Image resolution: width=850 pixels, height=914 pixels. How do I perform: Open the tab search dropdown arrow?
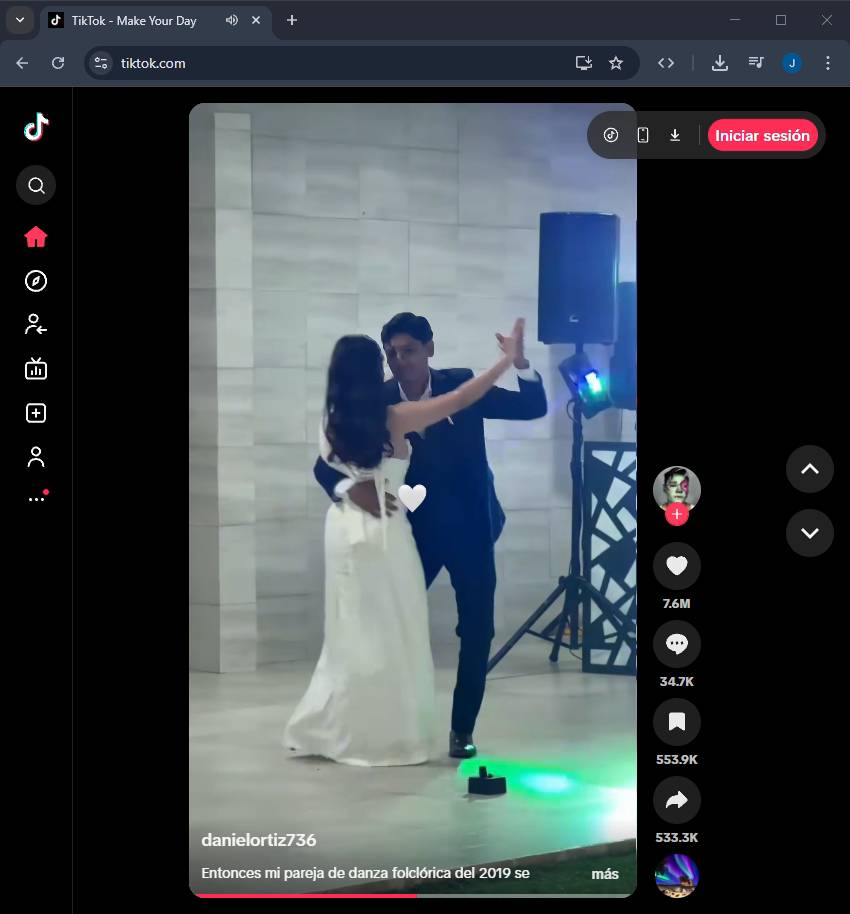19,20
